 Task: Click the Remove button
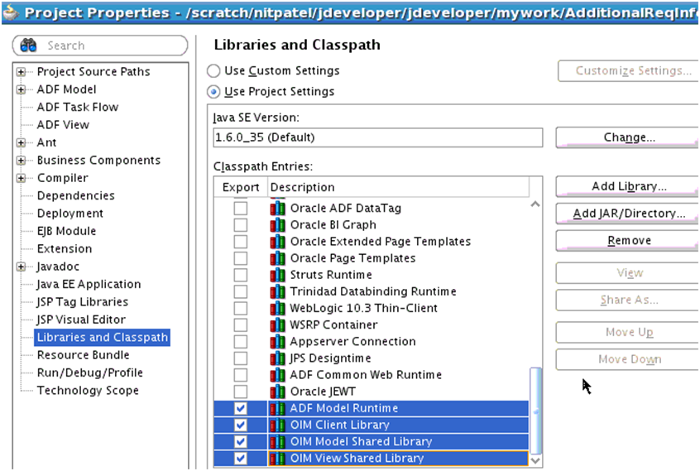pos(628,241)
